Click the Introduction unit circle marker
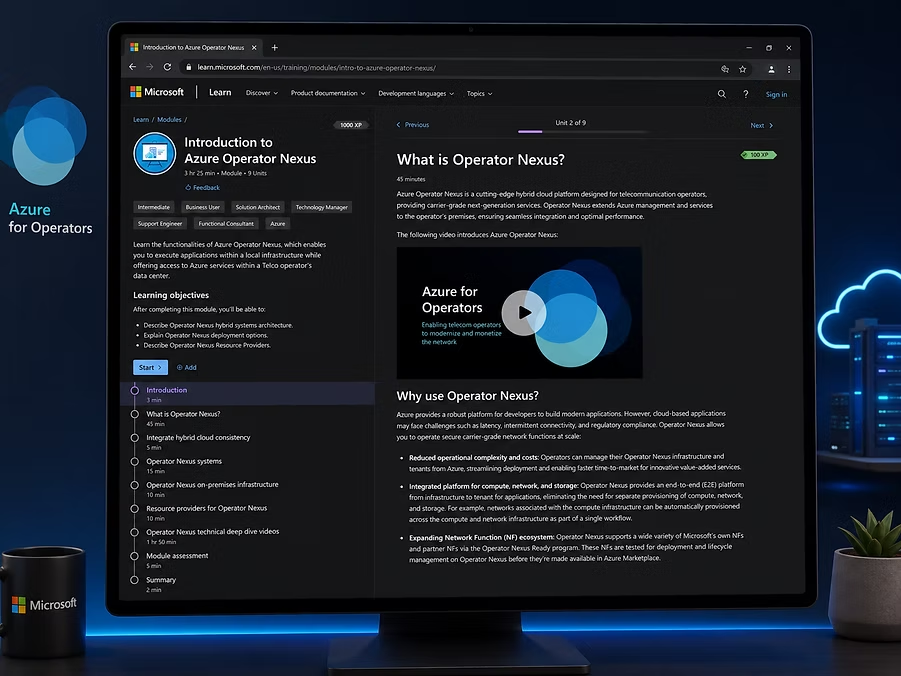Image resolution: width=901 pixels, height=676 pixels. (134, 390)
